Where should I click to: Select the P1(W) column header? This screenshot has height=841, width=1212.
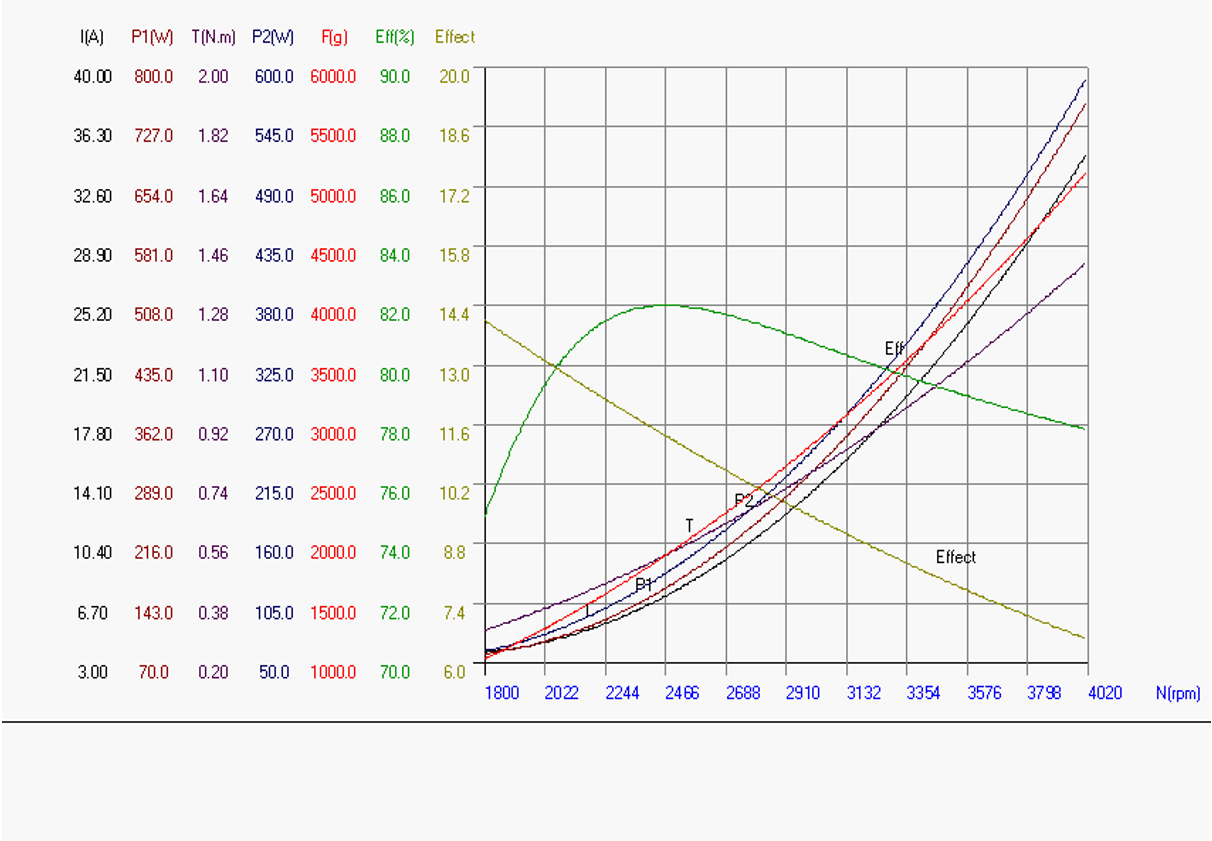pos(153,37)
